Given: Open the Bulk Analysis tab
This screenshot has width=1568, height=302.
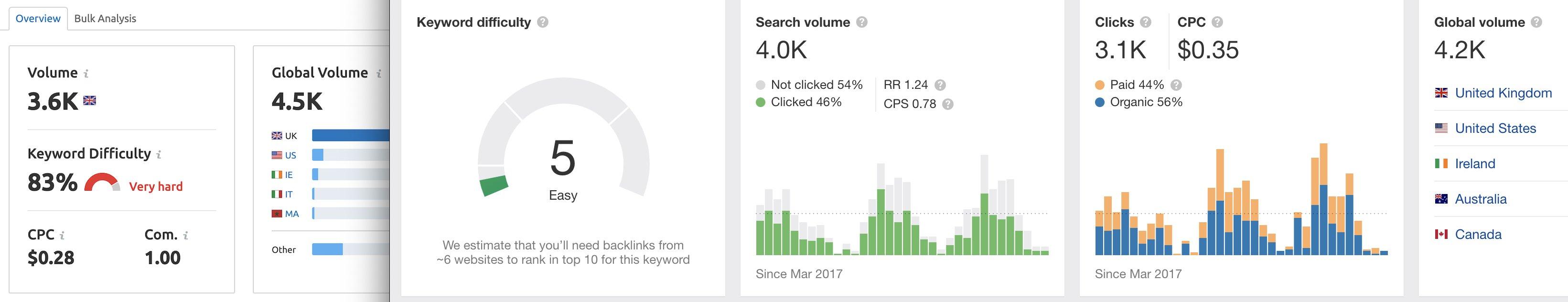Looking at the screenshot, I should 105,18.
